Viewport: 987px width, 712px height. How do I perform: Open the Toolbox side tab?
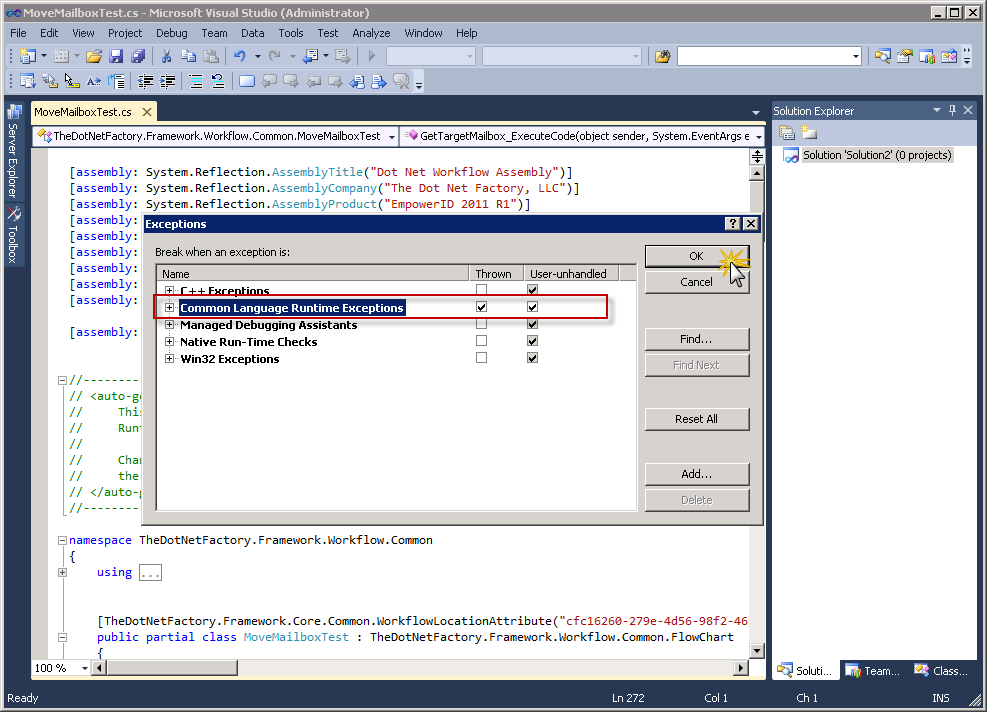click(x=13, y=235)
